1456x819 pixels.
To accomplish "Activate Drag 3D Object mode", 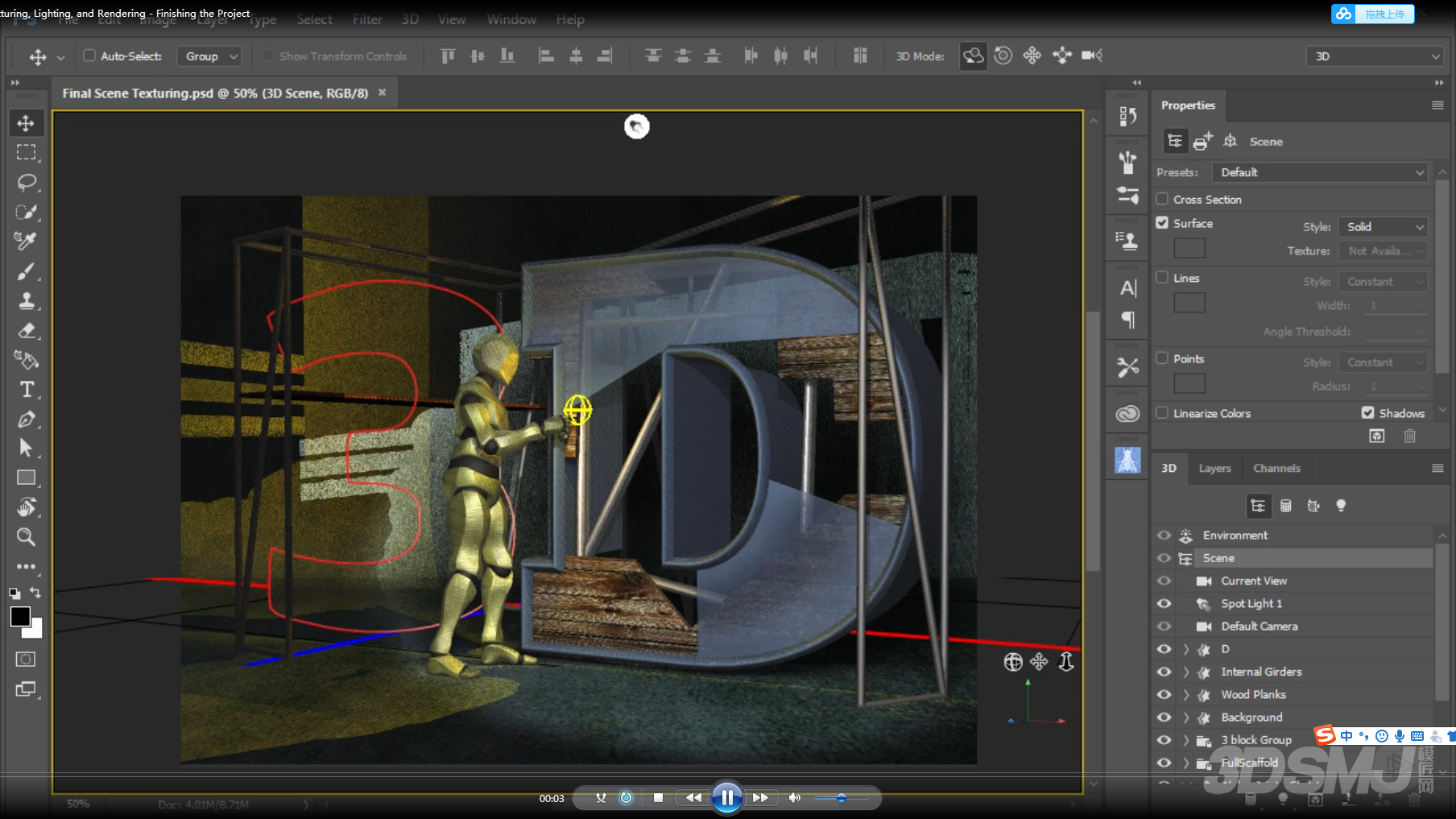I will tap(1032, 56).
